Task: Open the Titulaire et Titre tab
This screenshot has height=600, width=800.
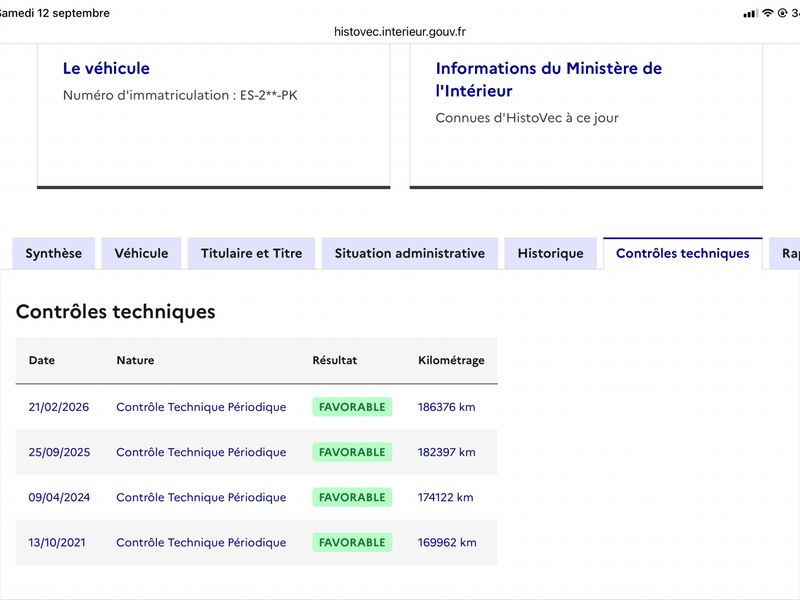Action: tap(252, 254)
